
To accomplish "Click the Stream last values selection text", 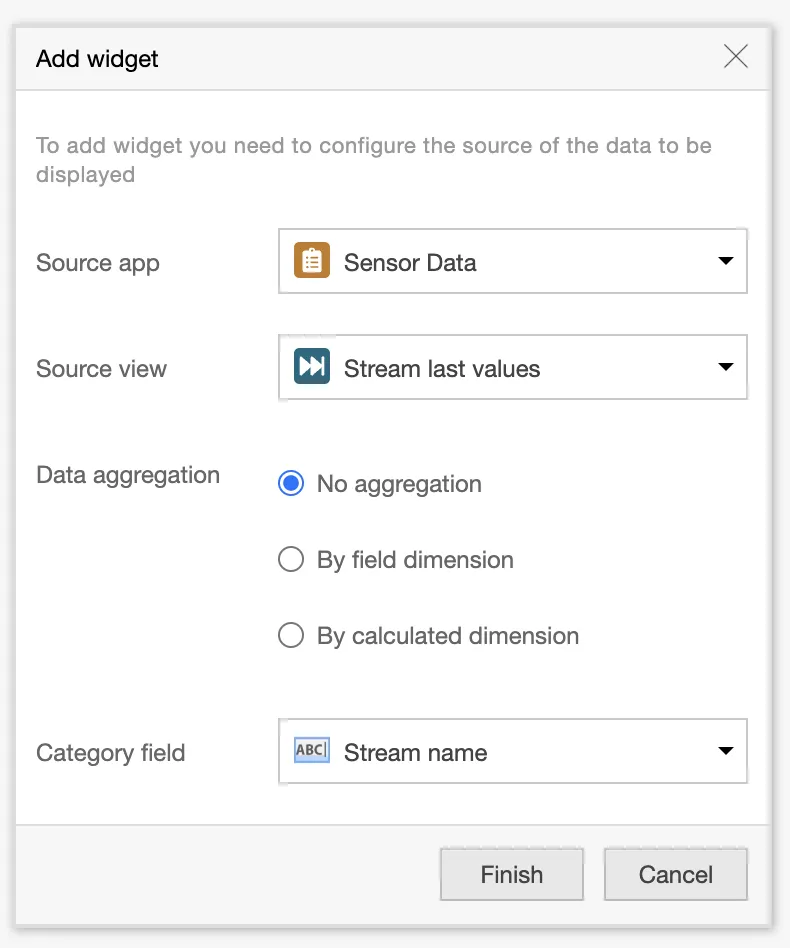I will pos(442,369).
